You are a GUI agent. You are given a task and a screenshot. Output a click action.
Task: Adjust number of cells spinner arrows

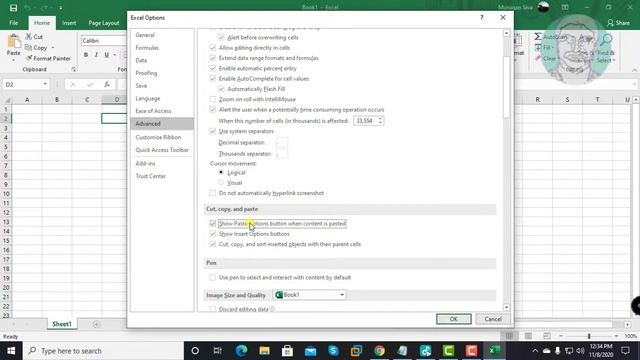[x=380, y=121]
